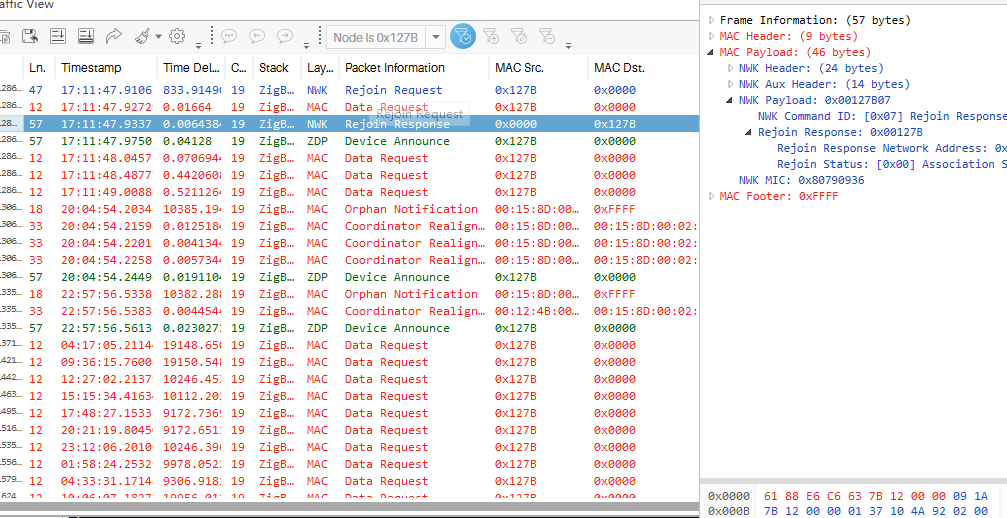Click the horizontal scrollbar under packet list

coord(349,507)
